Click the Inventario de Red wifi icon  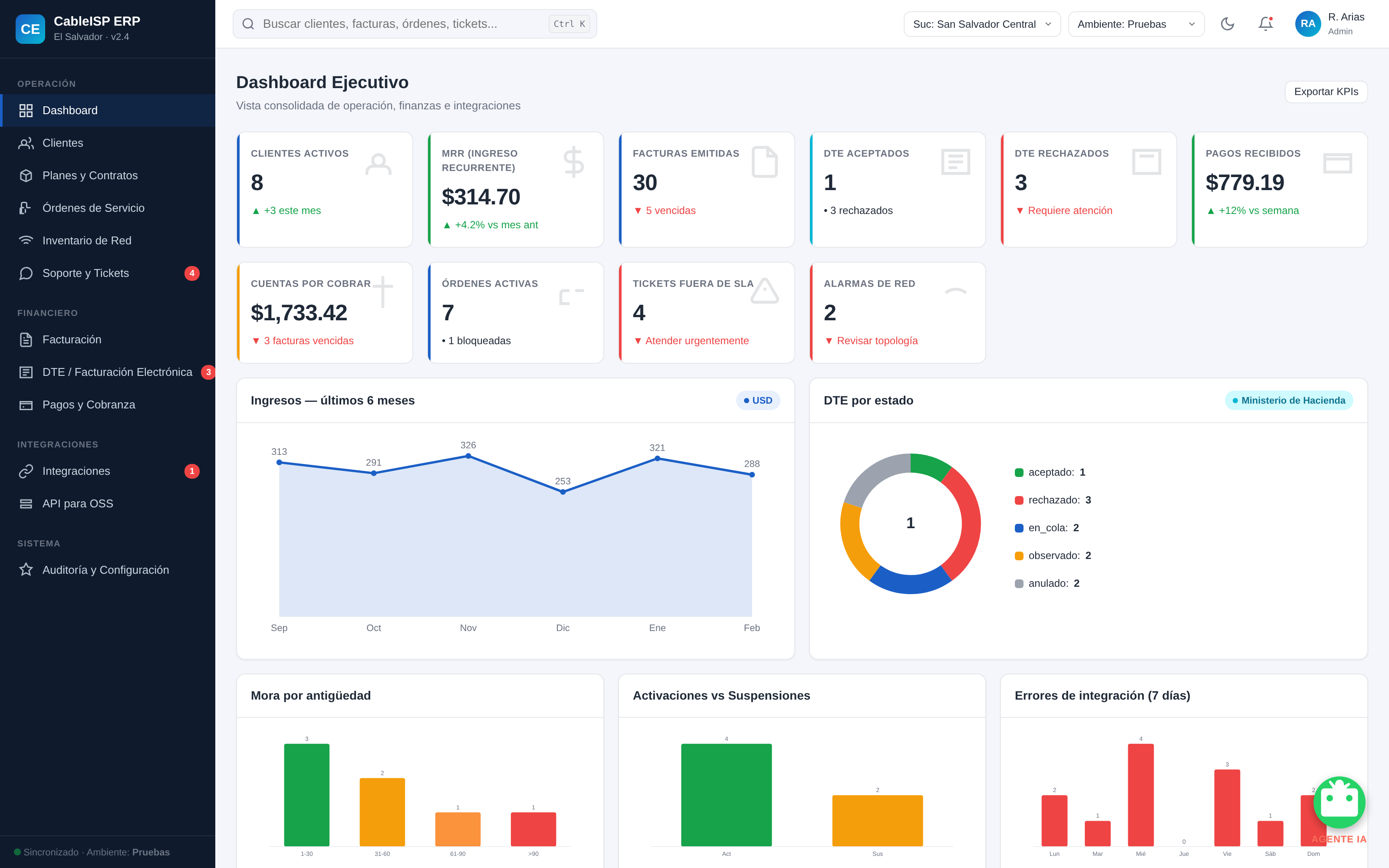coord(26,240)
